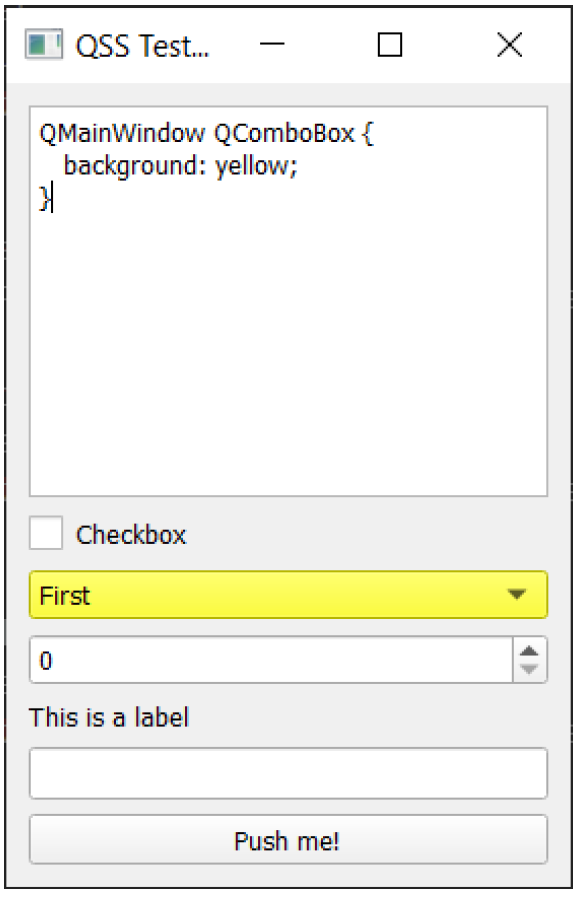The image size is (576, 901).
Task: Push the Push me! button
Action: click(288, 840)
